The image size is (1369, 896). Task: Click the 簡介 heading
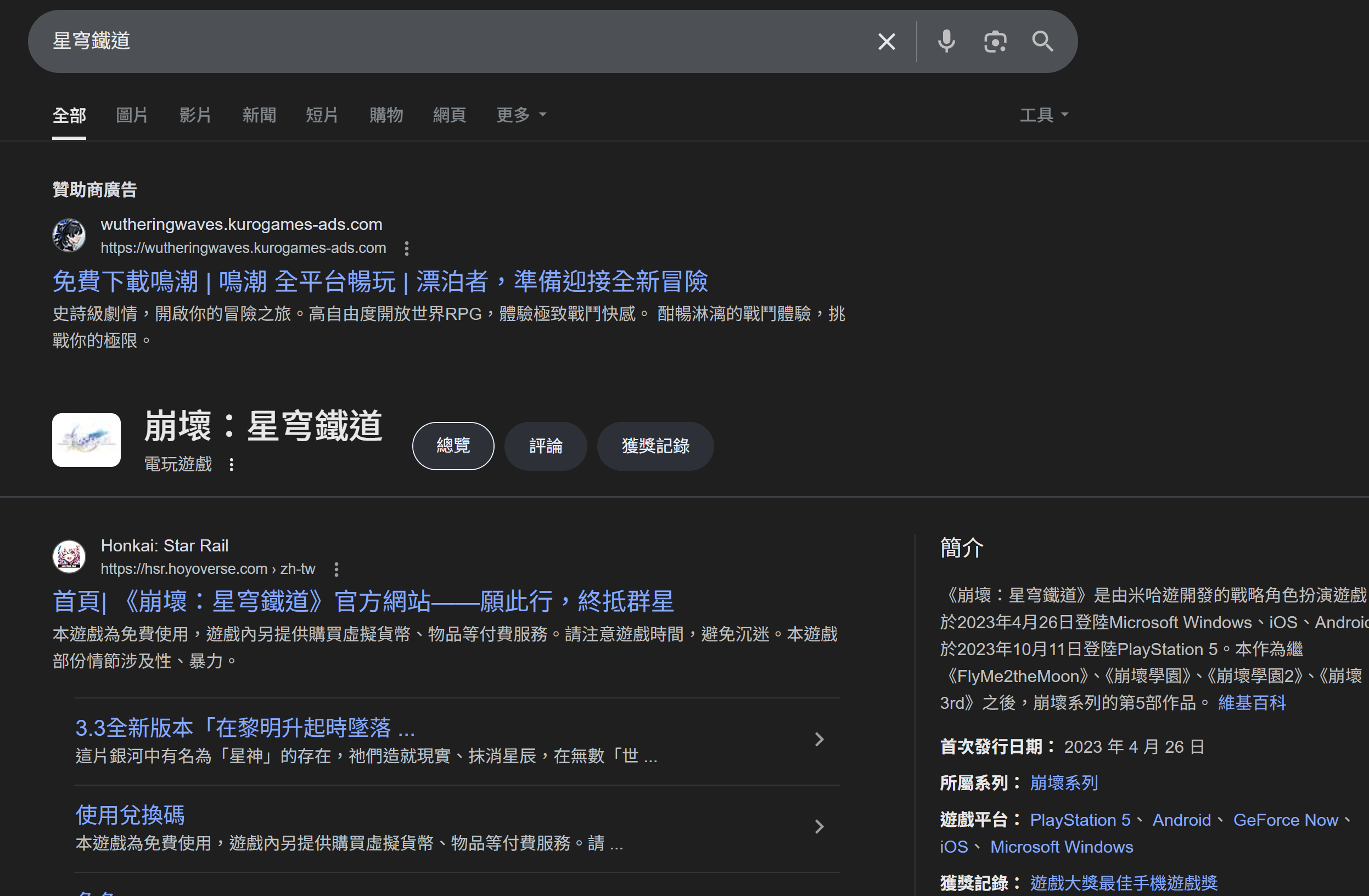962,548
